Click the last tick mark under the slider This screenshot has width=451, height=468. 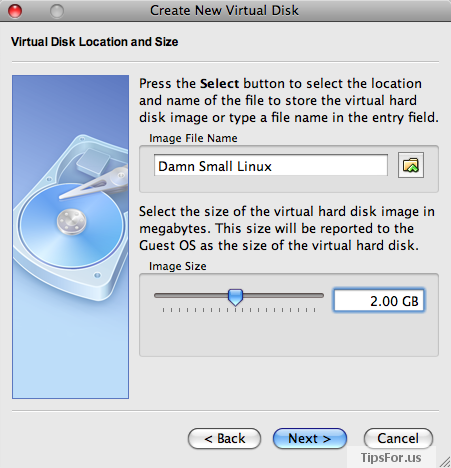click(x=314, y=310)
